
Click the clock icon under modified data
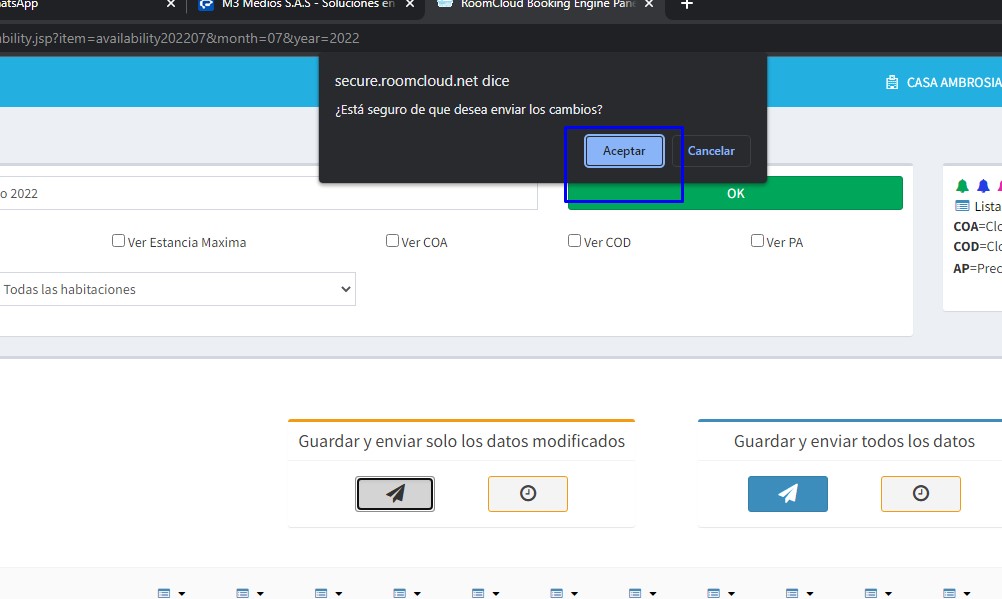[x=527, y=494]
